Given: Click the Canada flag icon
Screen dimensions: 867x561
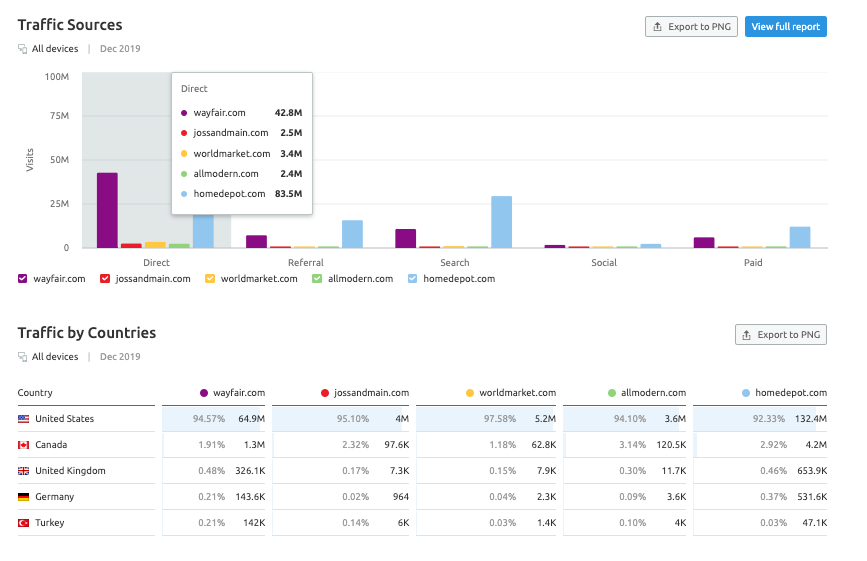Looking at the screenshot, I should click(x=23, y=445).
